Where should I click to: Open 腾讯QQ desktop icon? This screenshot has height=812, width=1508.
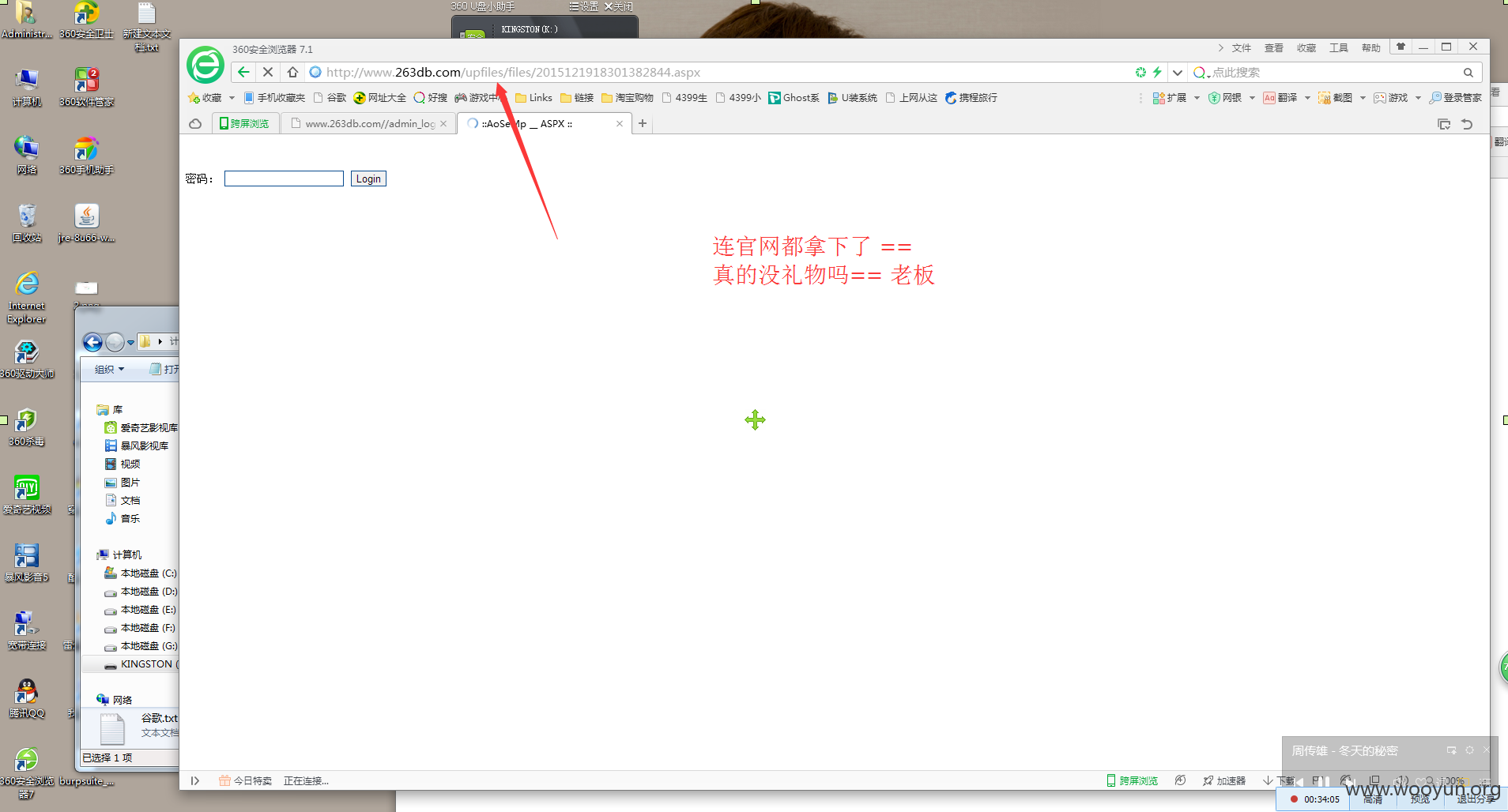[27, 698]
